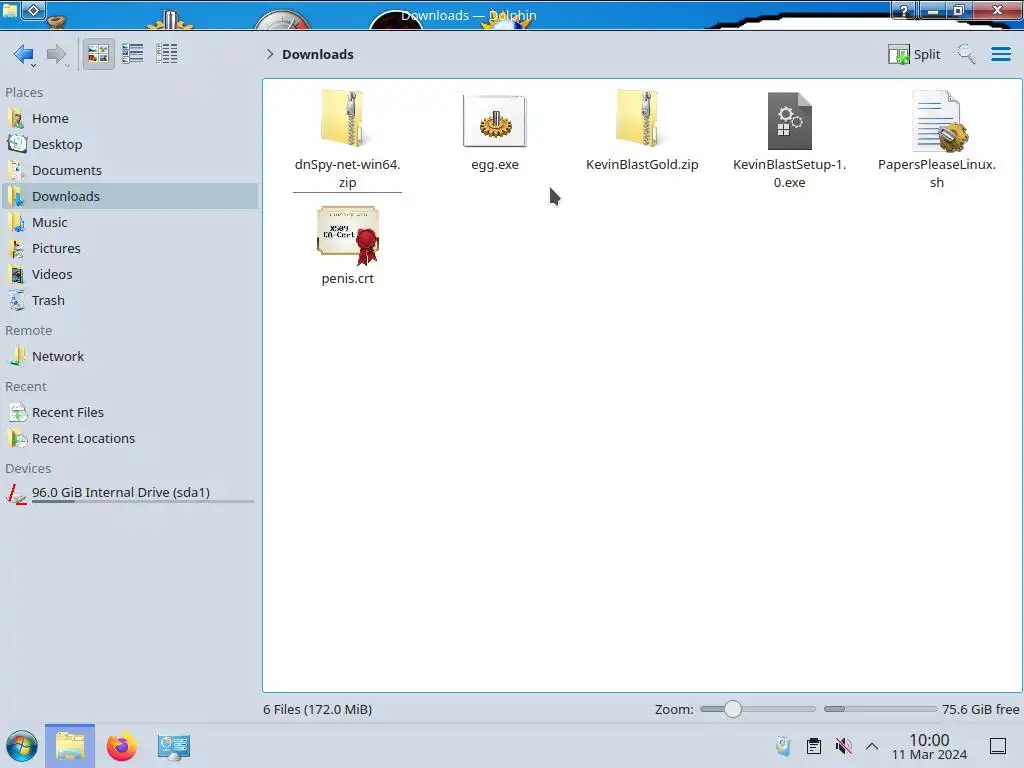1024x768 pixels.
Task: Open the tray icon left of the clipboard
Action: (784, 746)
